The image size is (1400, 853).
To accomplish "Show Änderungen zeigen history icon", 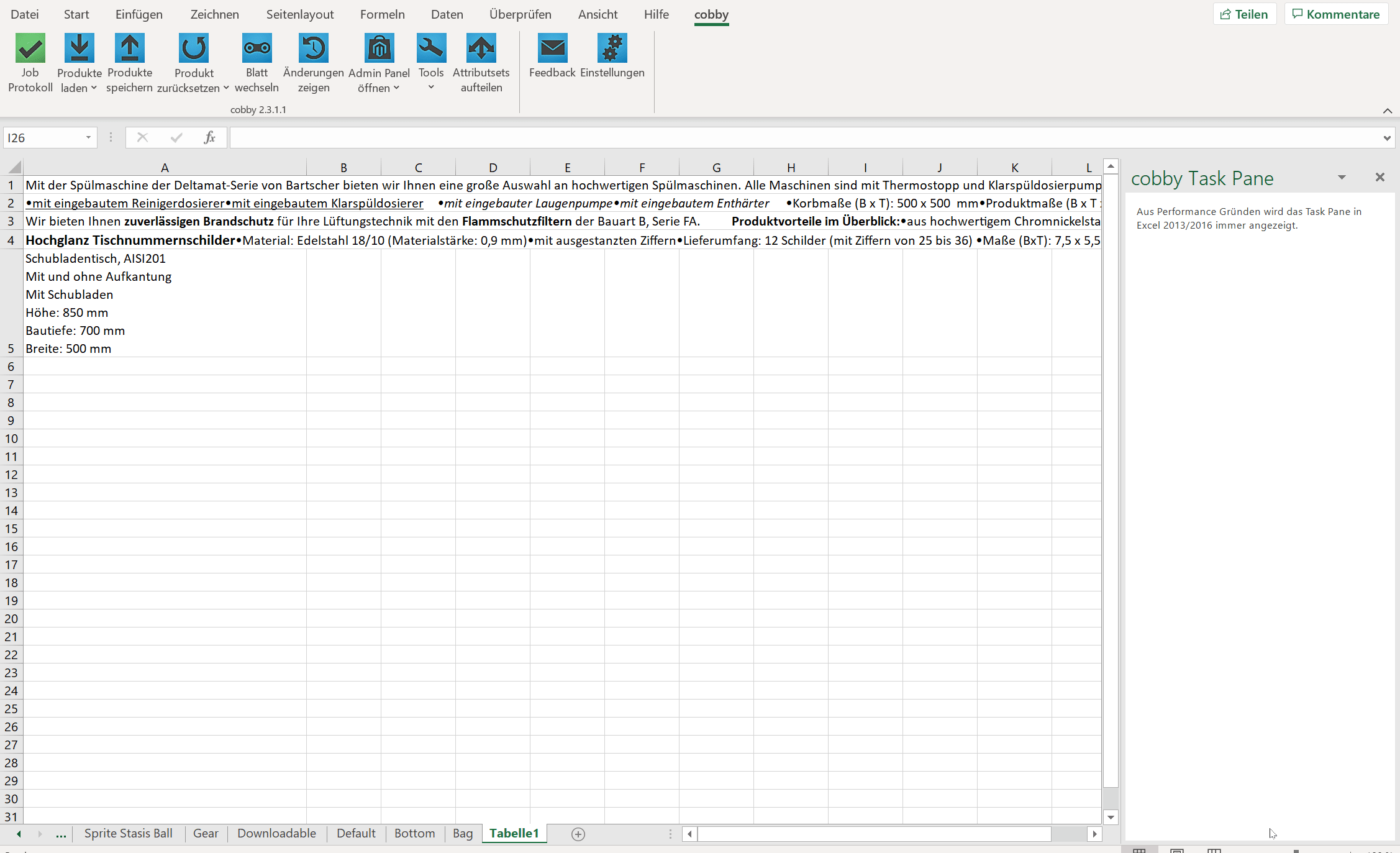I will (x=313, y=48).
